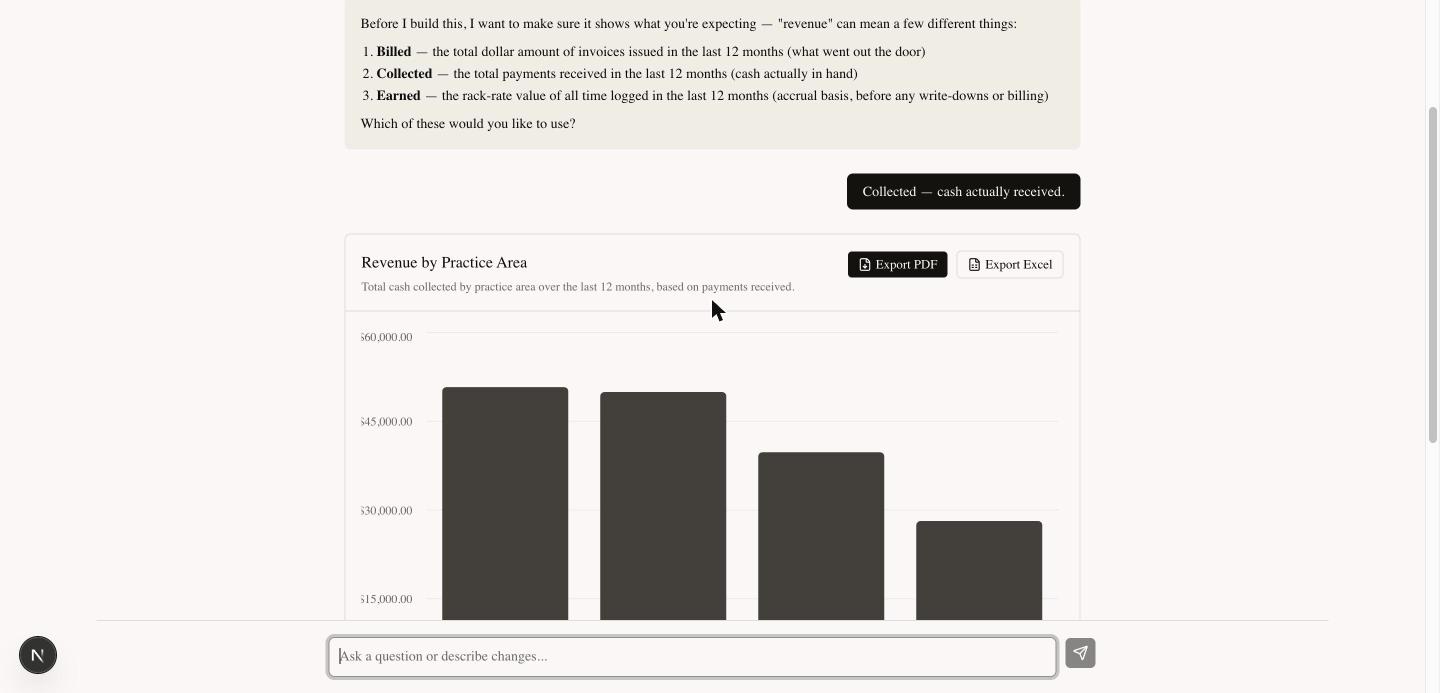Click the Export PDF button
This screenshot has width=1440, height=693.
tap(897, 265)
